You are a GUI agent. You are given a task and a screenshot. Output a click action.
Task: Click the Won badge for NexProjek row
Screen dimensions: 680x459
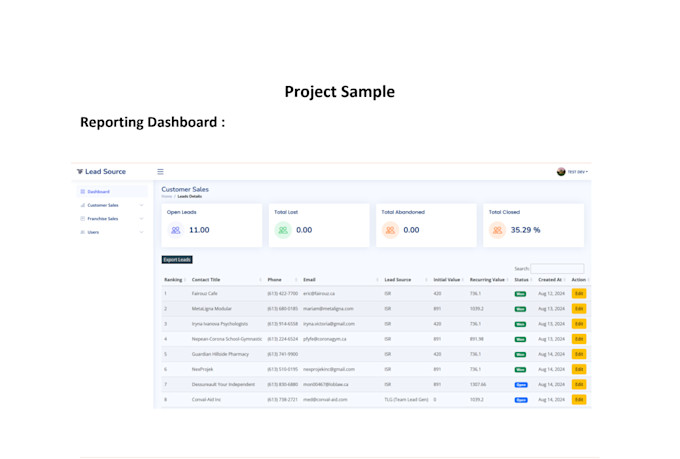(x=520, y=370)
